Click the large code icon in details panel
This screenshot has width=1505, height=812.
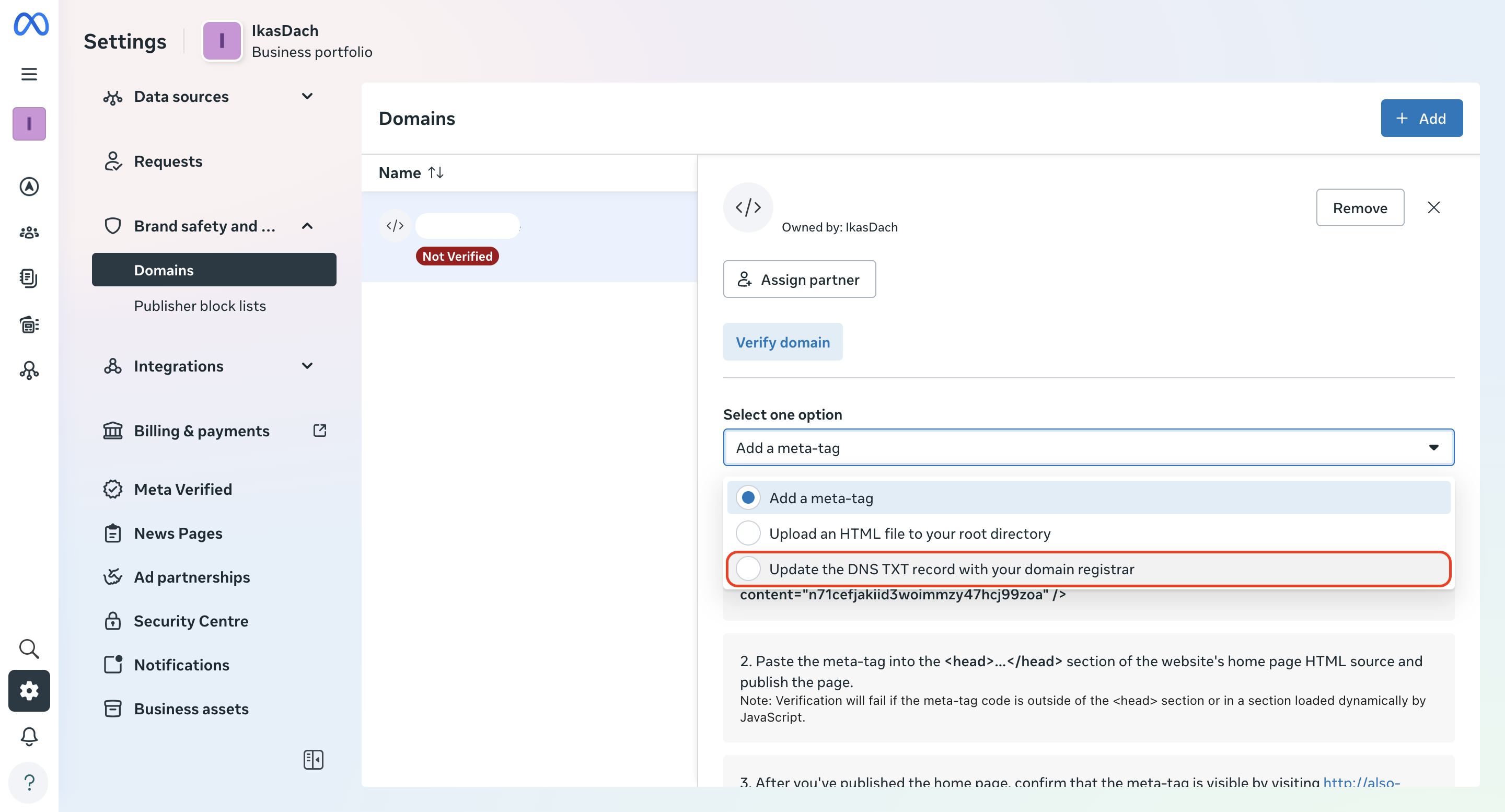point(748,207)
